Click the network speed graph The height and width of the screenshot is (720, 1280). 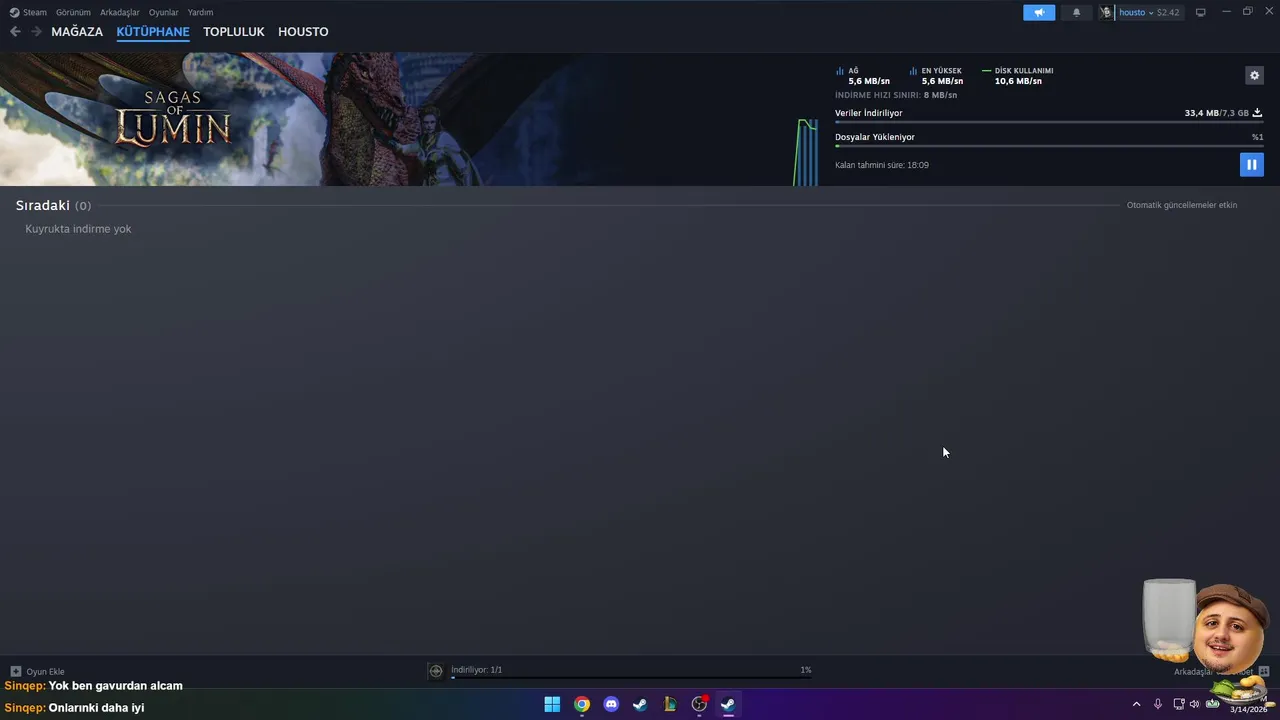pos(806,152)
